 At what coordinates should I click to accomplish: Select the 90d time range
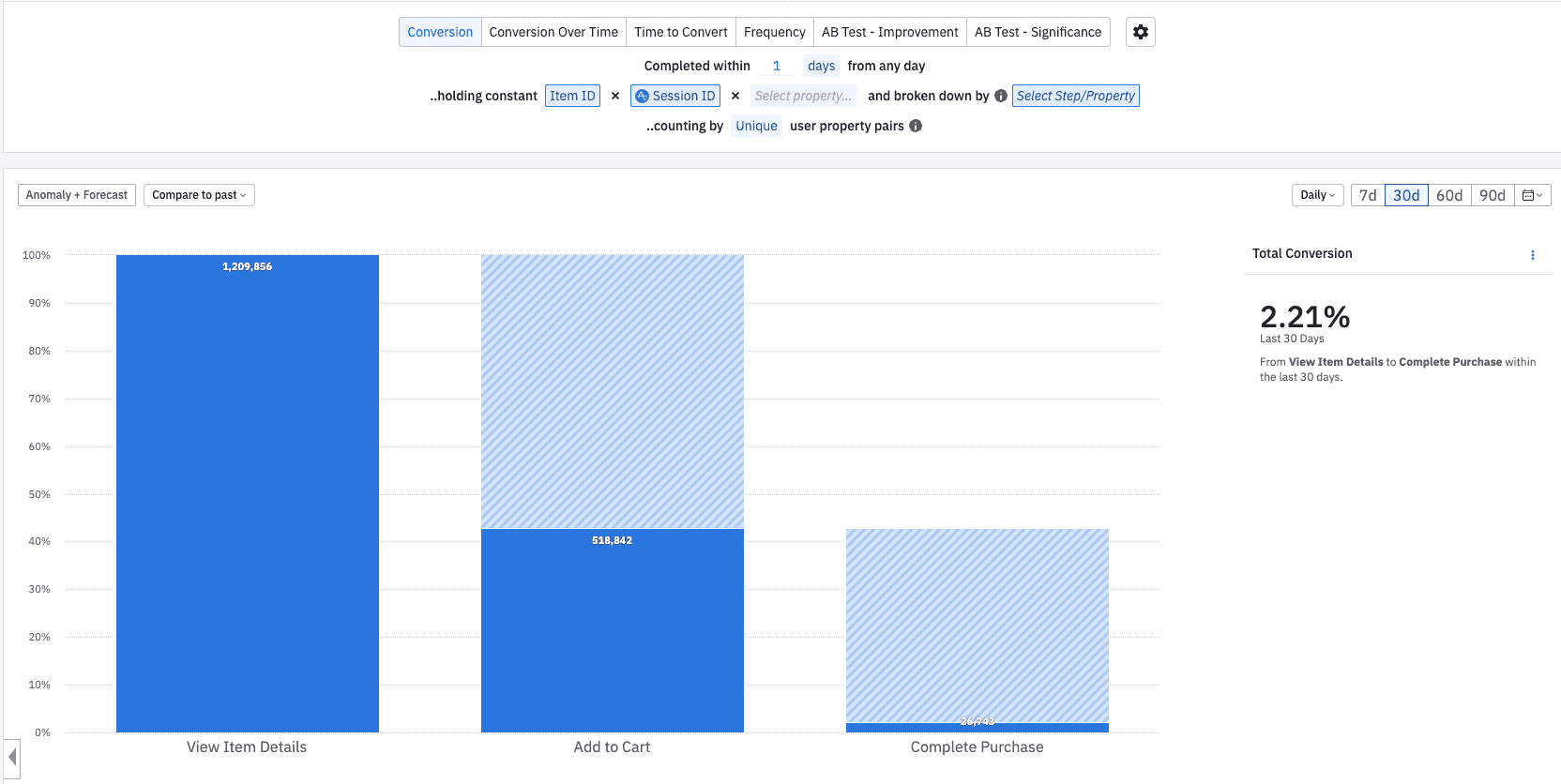point(1492,195)
